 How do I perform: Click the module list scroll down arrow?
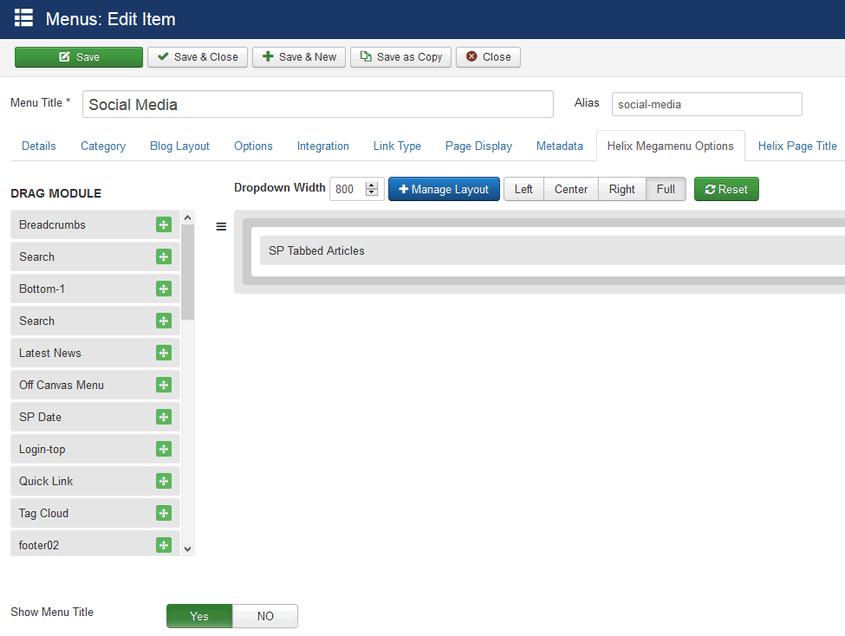pyautogui.click(x=188, y=549)
